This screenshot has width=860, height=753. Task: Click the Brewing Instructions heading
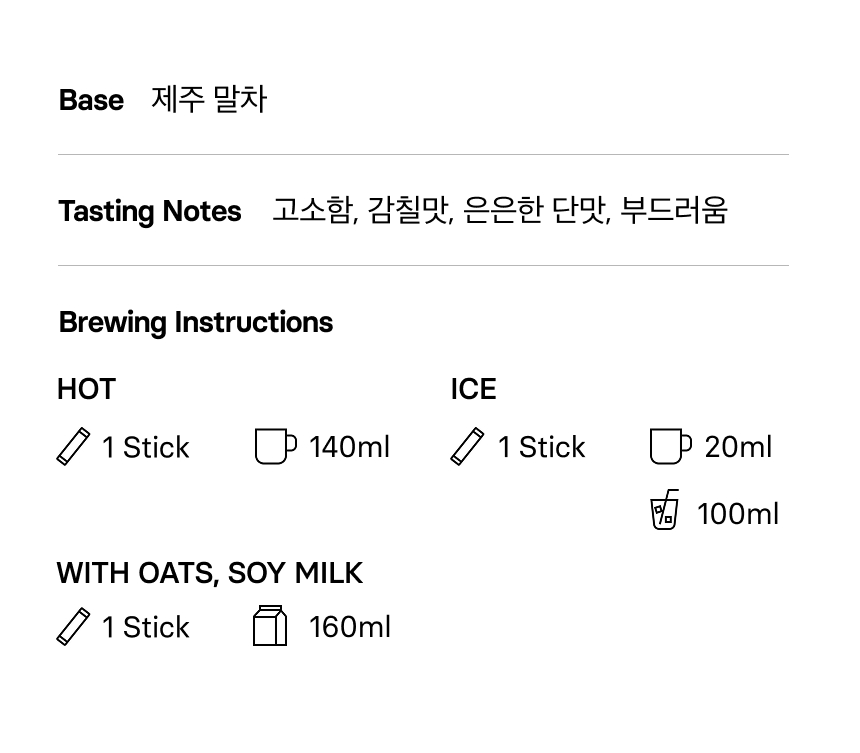pyautogui.click(x=196, y=322)
